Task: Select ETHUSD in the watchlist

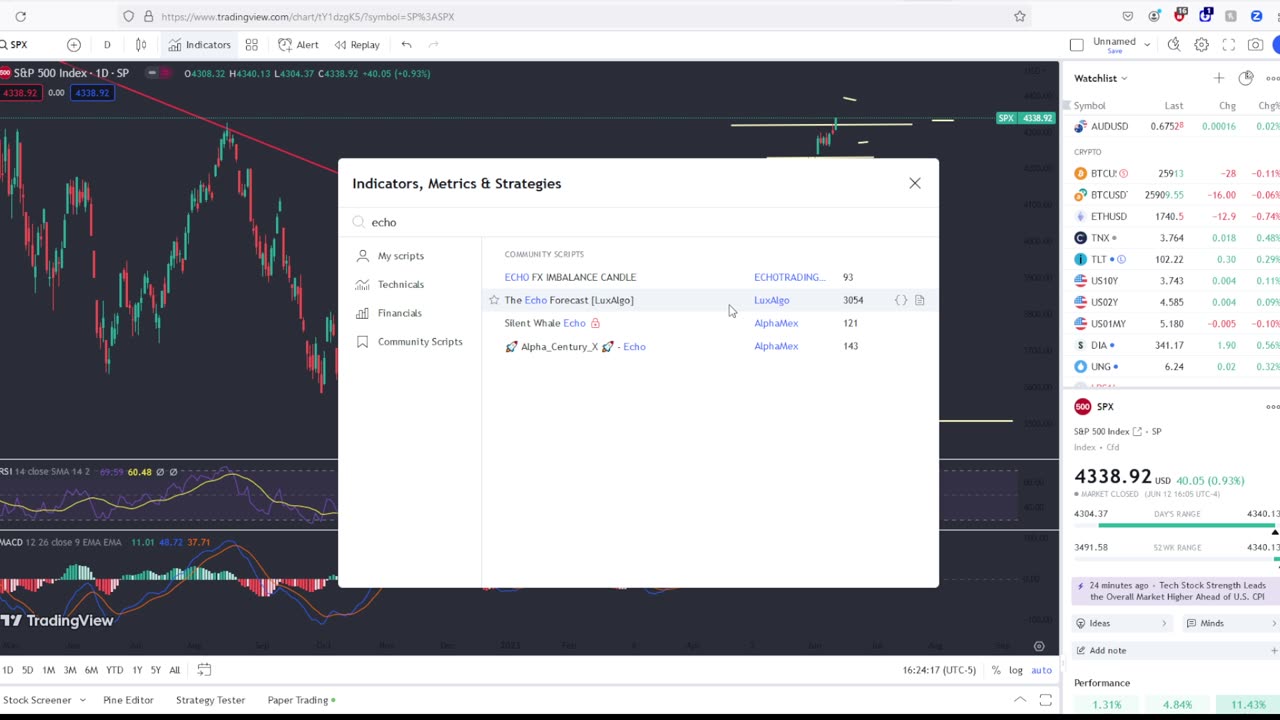Action: [x=1171, y=216]
